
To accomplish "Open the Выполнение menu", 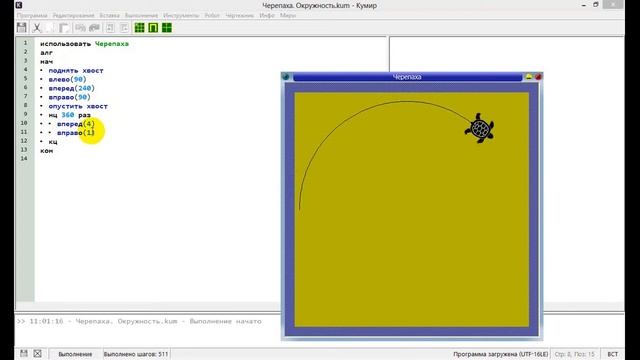I will coord(141,16).
